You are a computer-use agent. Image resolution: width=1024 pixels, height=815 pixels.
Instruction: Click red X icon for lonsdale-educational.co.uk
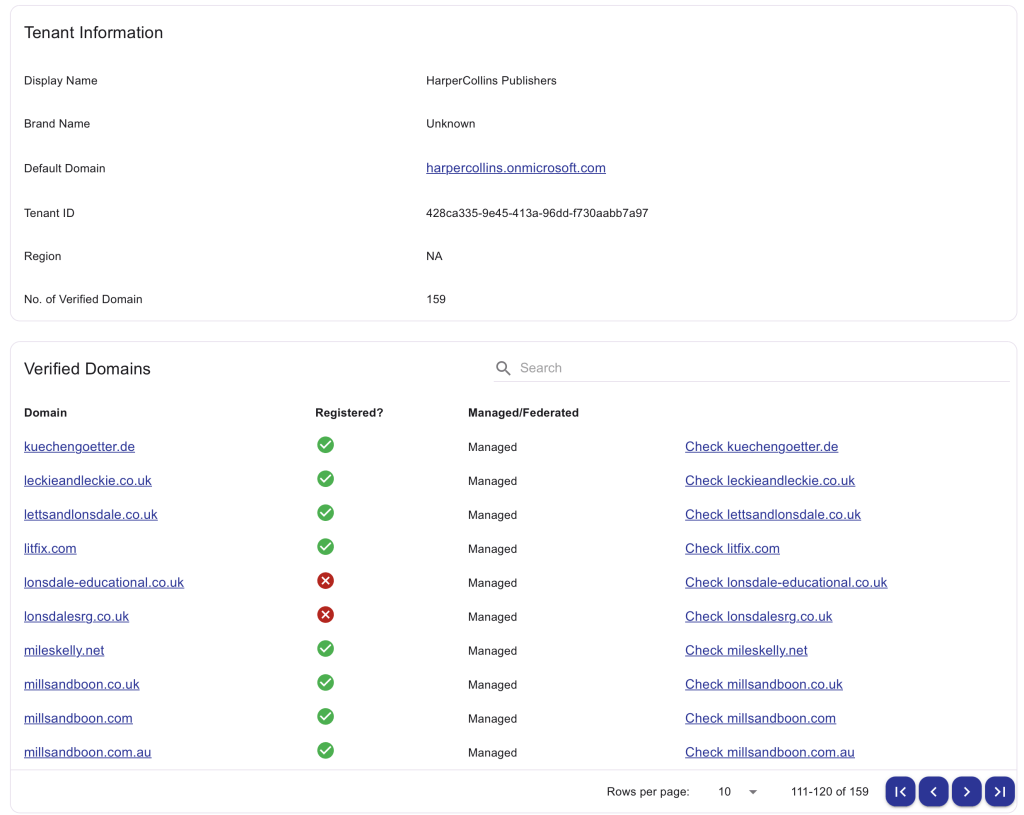pos(325,581)
